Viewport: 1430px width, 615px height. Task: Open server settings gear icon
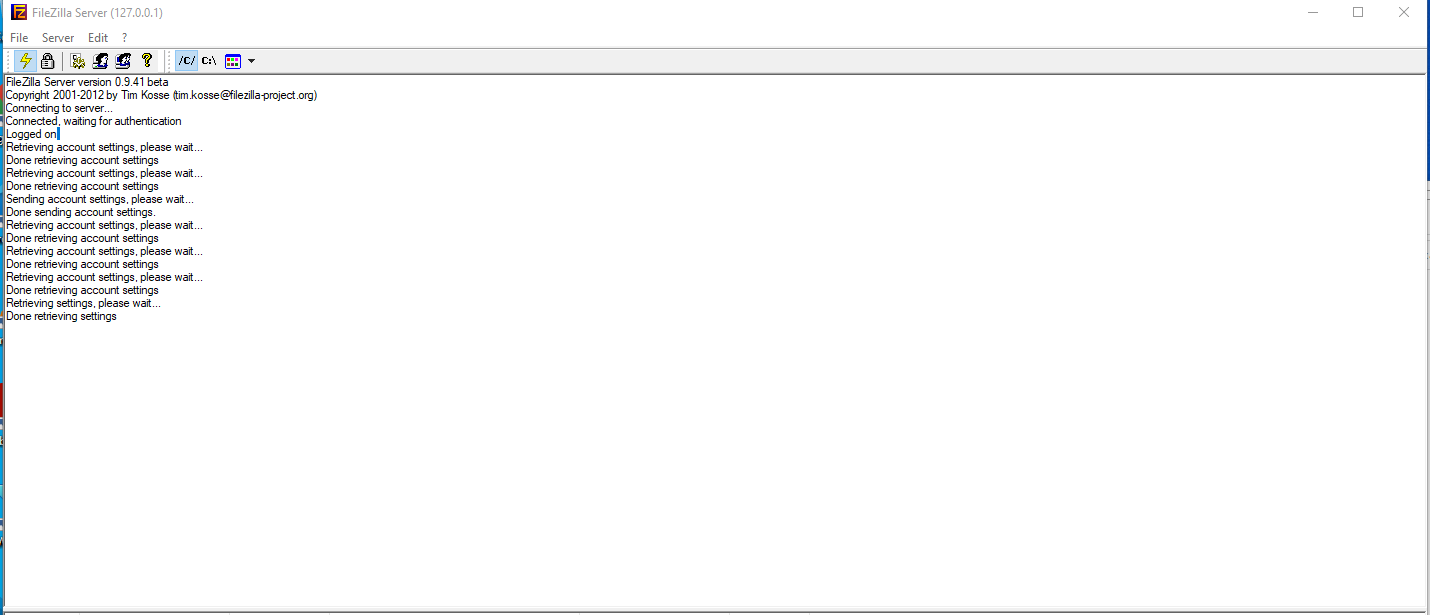click(x=78, y=61)
